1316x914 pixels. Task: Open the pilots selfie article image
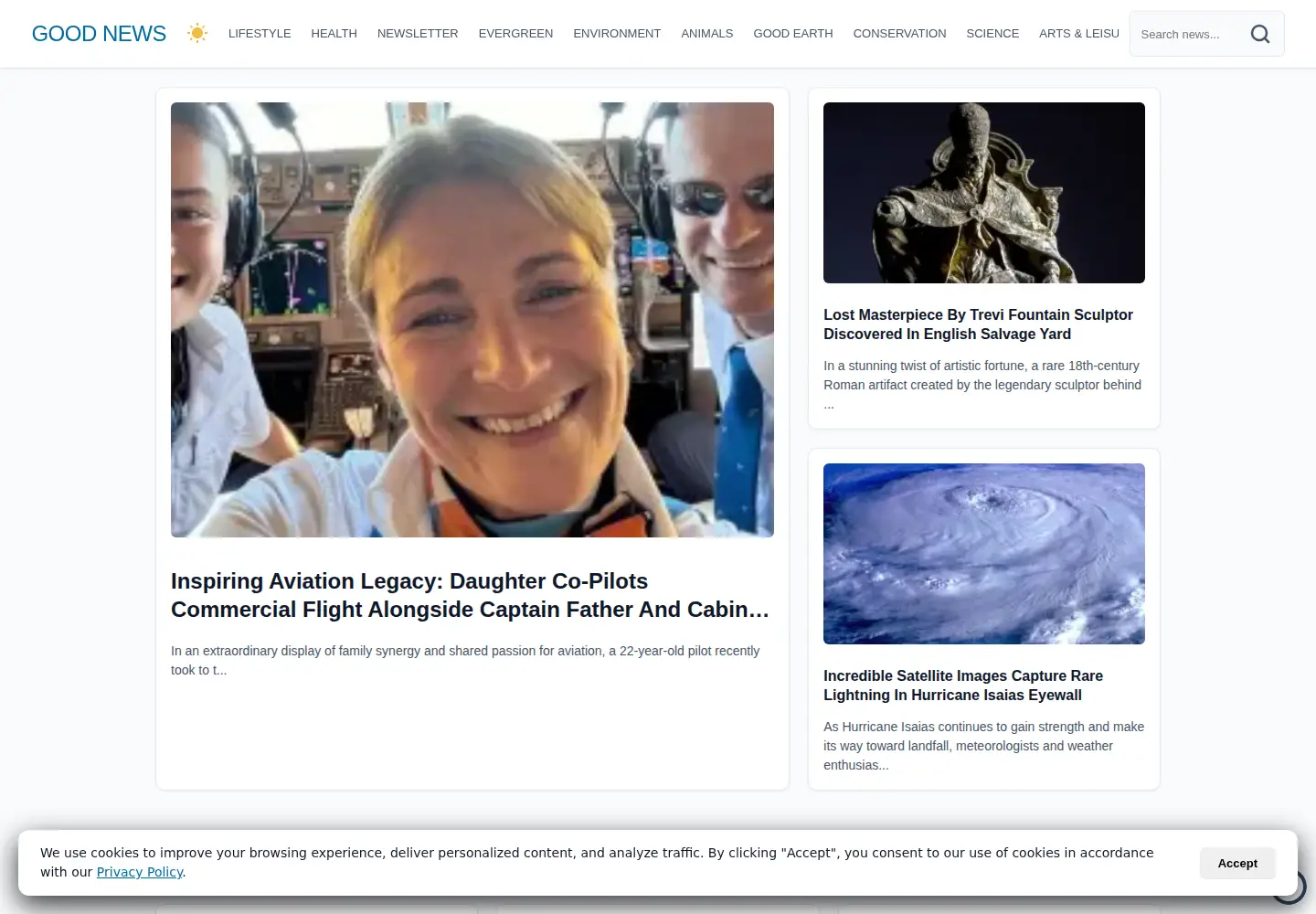coord(472,320)
